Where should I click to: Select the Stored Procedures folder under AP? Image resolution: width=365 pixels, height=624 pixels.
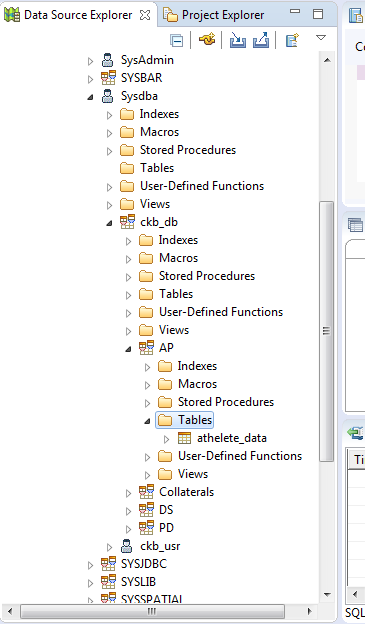pos(226,402)
